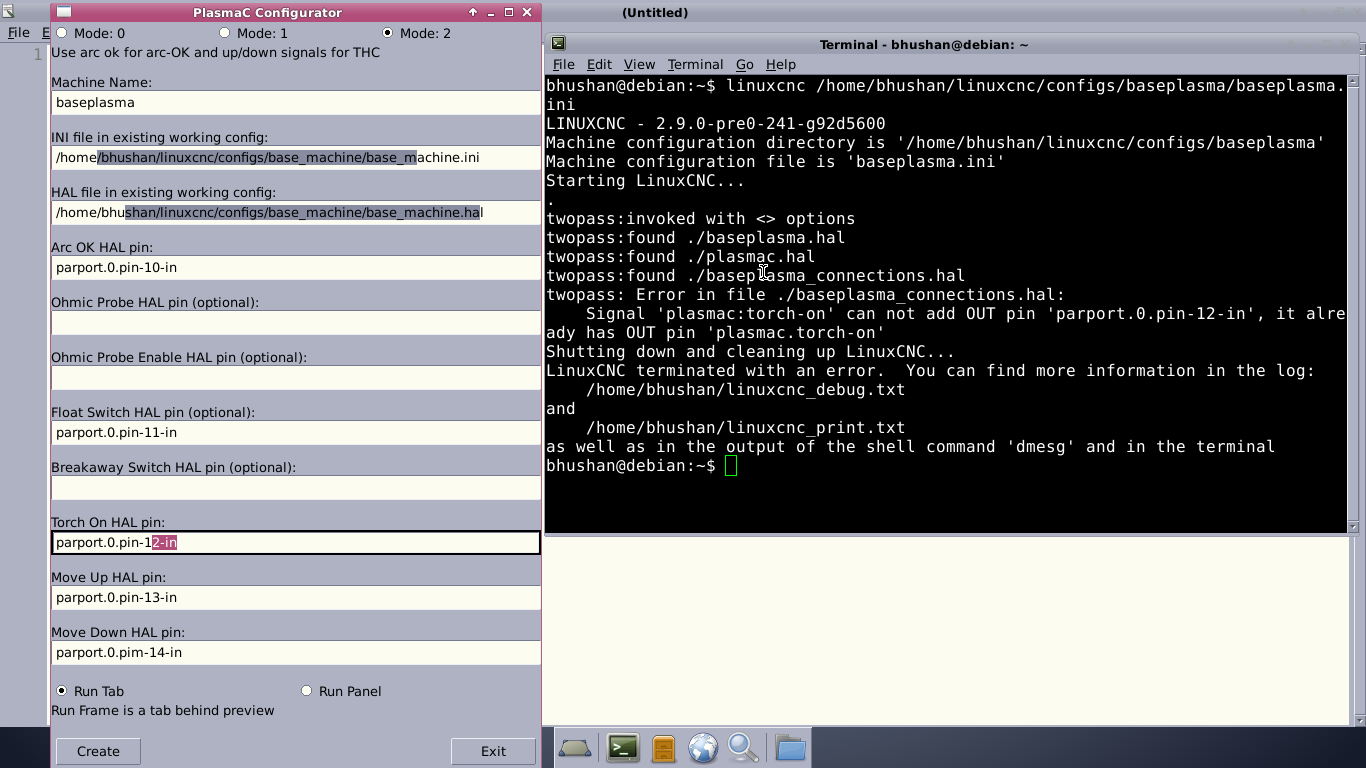Click the empty Ohmic Probe HAL pin field

296,322
